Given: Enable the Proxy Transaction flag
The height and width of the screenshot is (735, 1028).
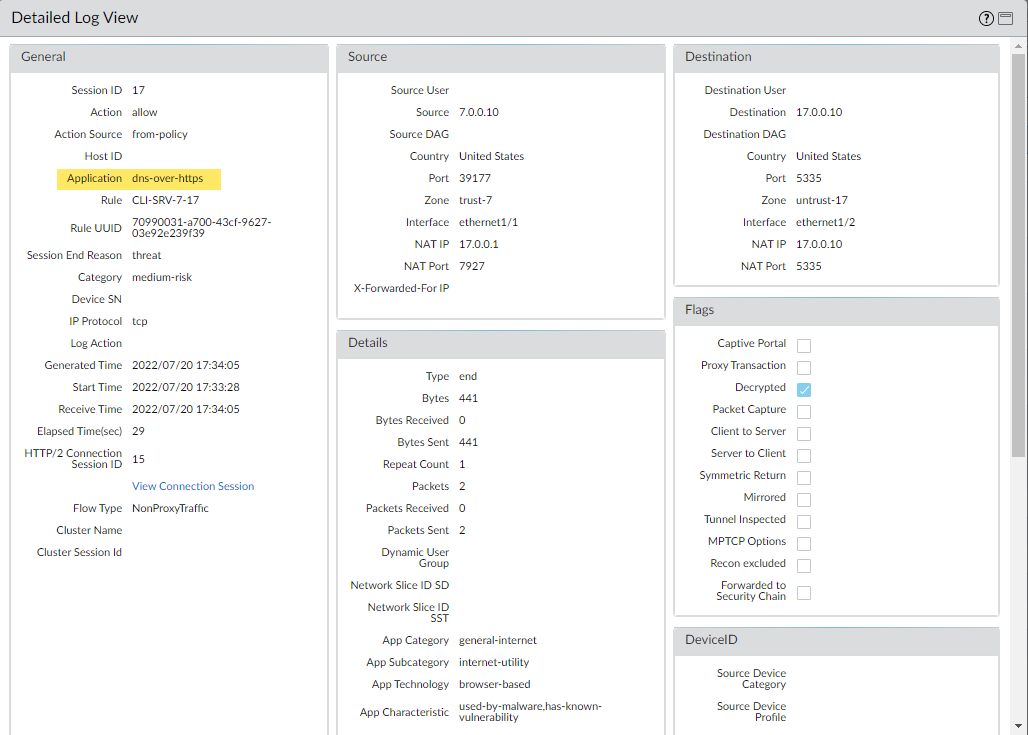Looking at the screenshot, I should pos(804,367).
